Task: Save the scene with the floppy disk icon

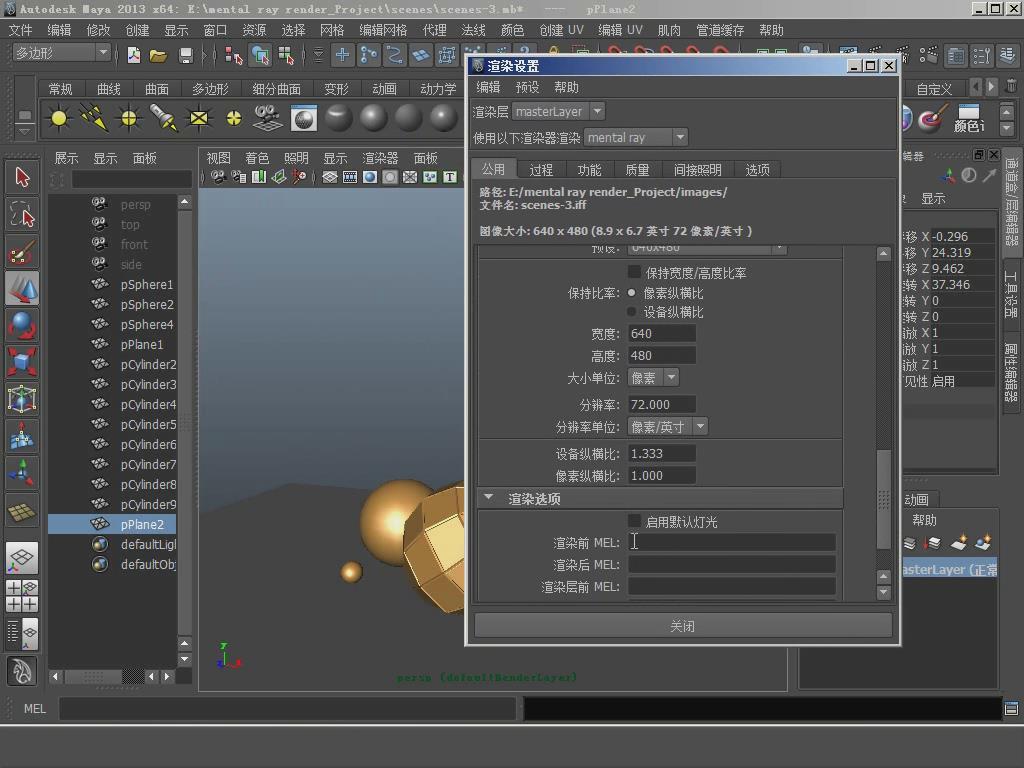Action: point(185,56)
